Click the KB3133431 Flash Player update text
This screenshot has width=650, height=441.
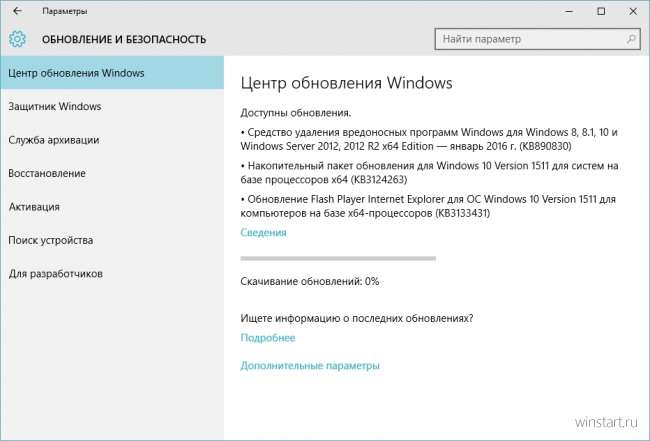coord(428,206)
